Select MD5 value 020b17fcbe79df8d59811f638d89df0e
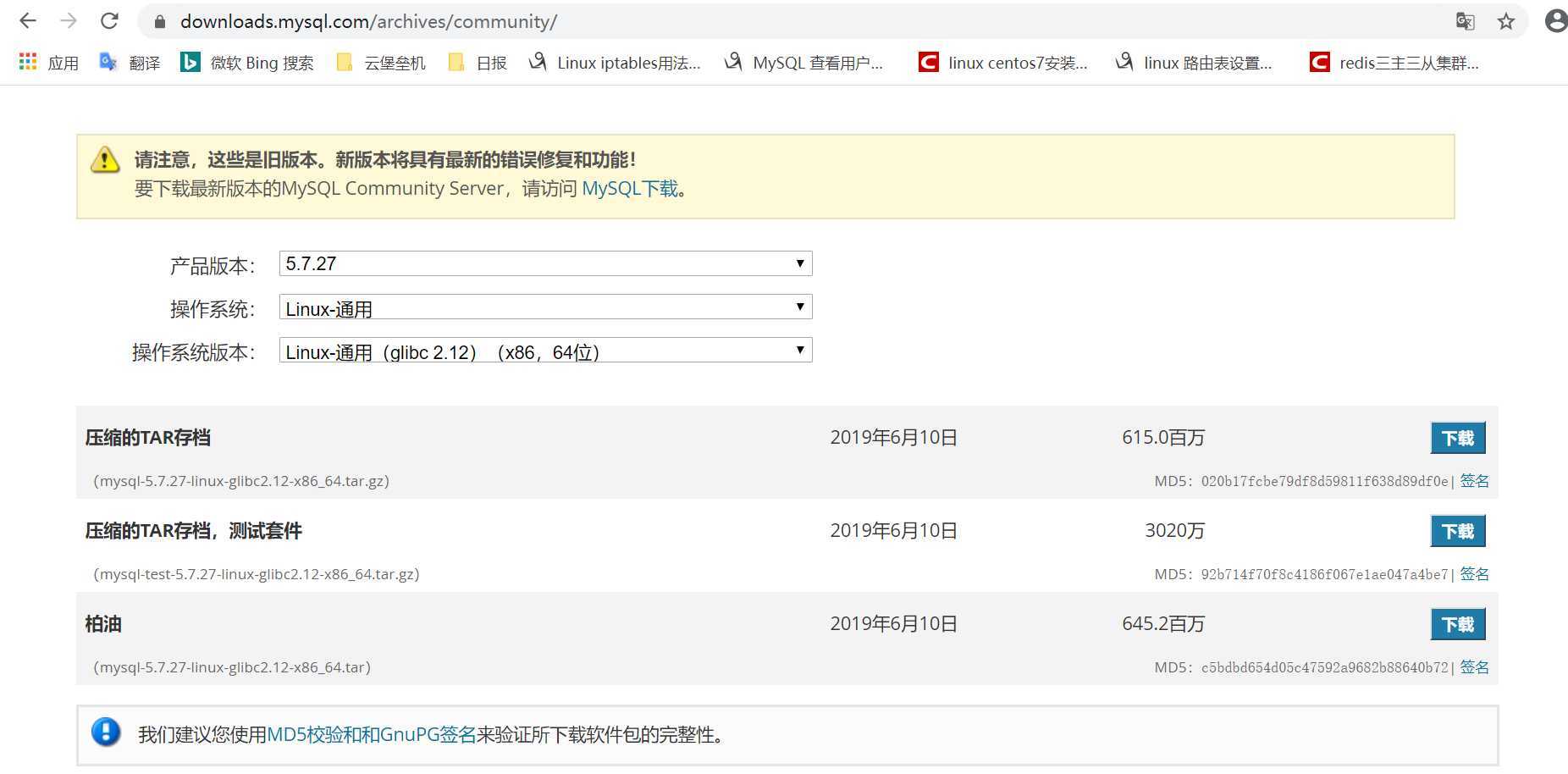This screenshot has width=1568, height=774. (x=1324, y=481)
